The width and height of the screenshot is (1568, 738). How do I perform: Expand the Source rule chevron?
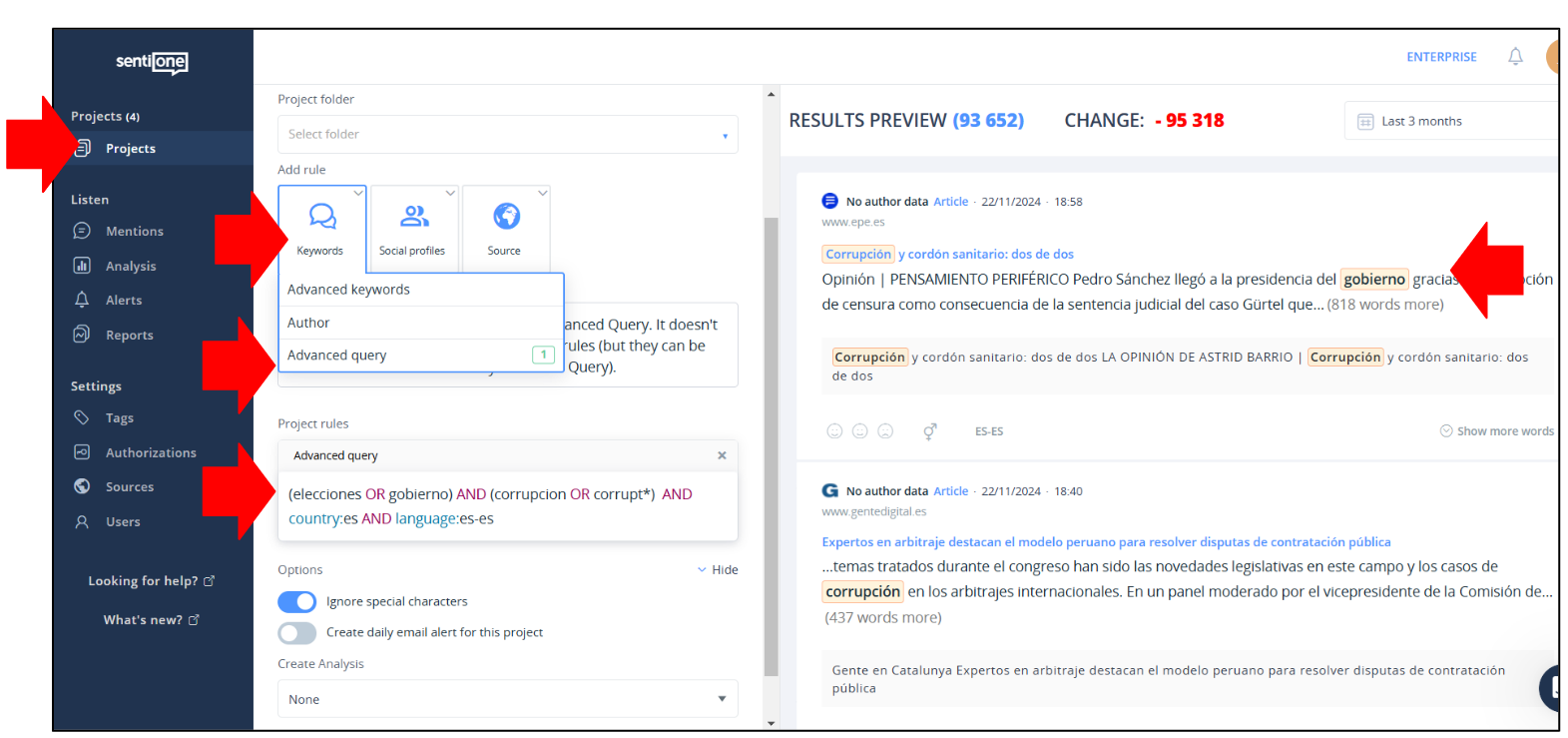(542, 193)
